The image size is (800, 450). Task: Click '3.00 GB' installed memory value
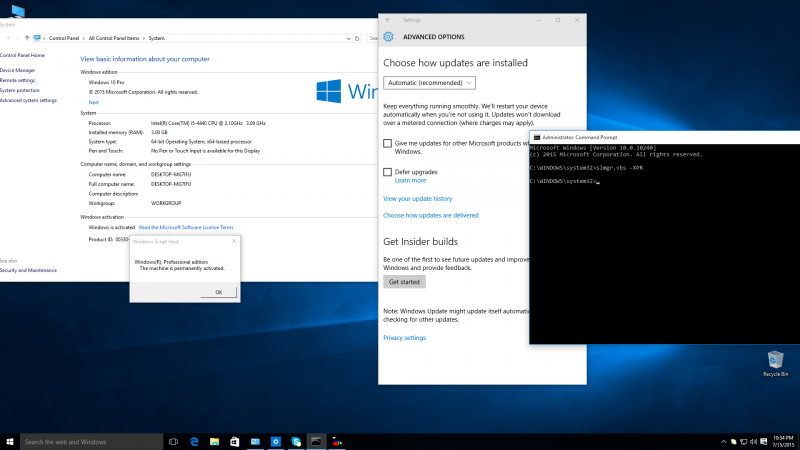point(159,133)
